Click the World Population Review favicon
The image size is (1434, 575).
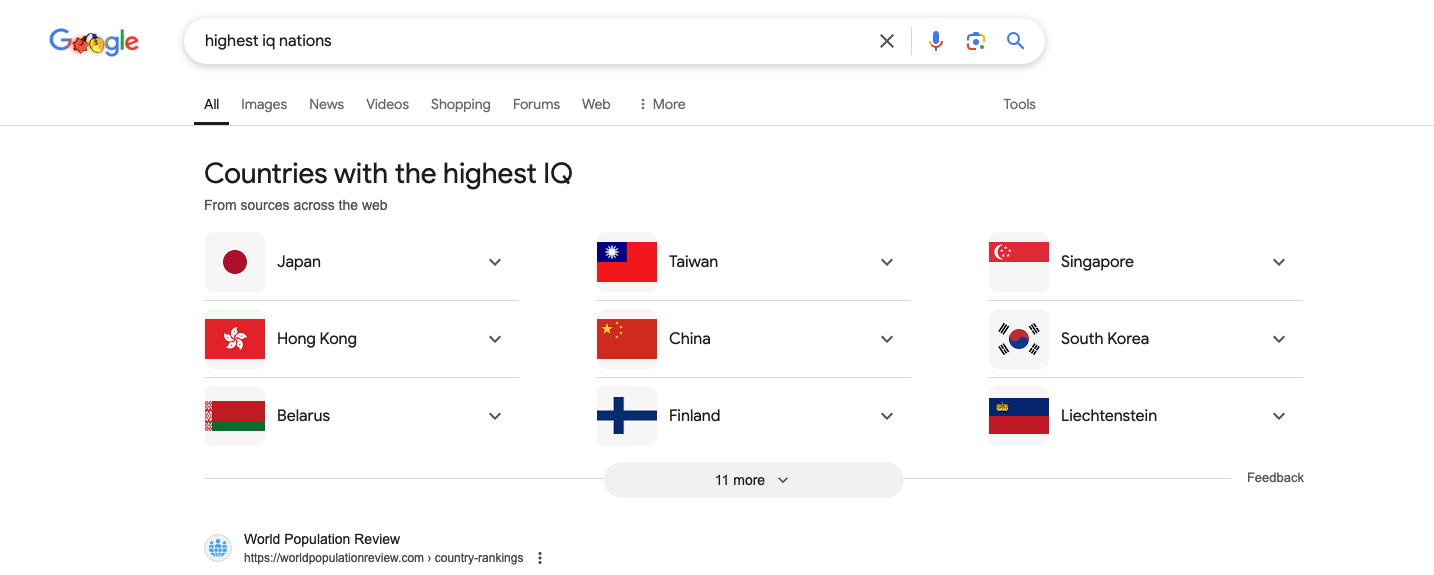(218, 548)
